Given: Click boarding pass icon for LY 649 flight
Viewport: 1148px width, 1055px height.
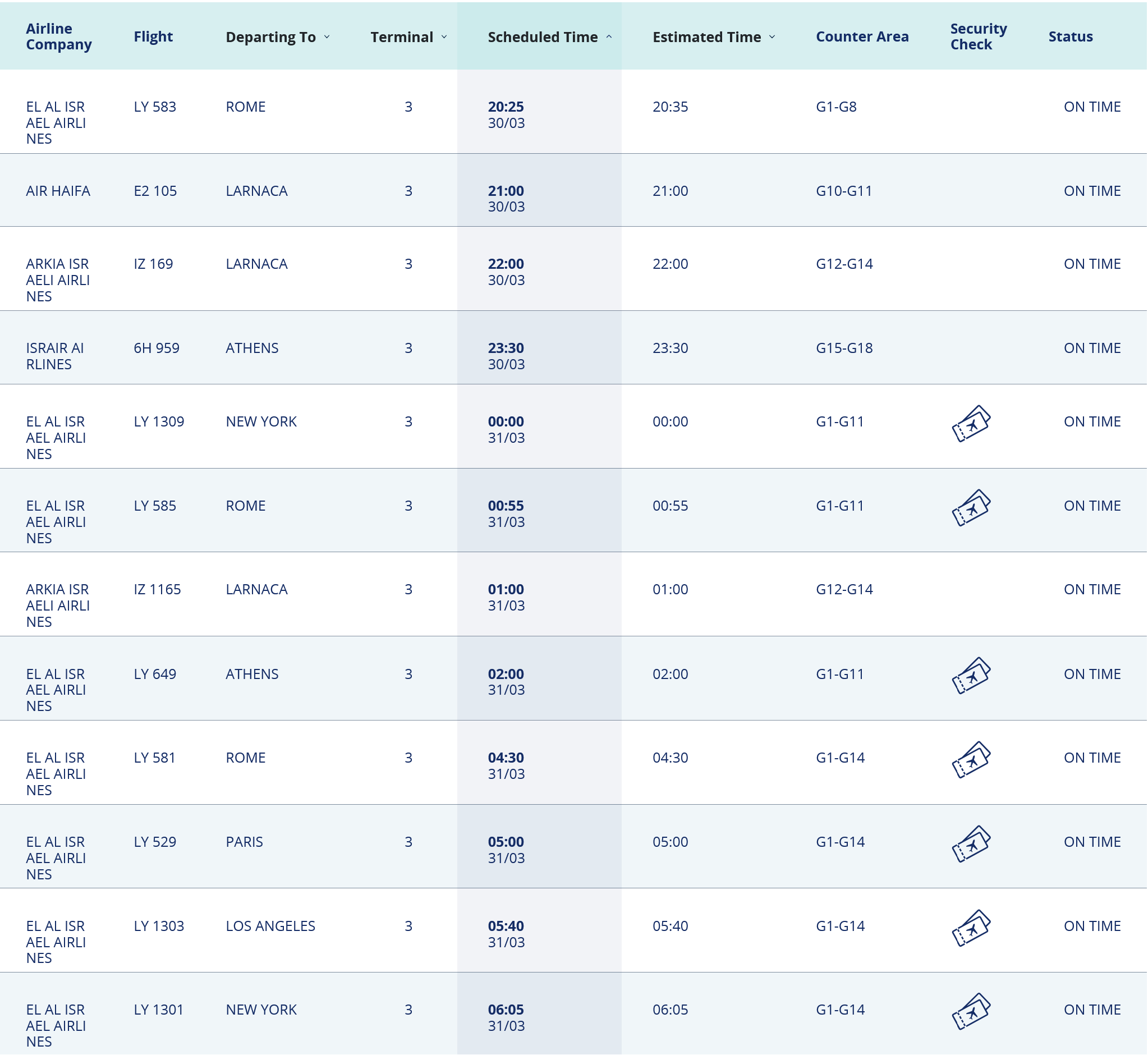Looking at the screenshot, I should pos(971,675).
